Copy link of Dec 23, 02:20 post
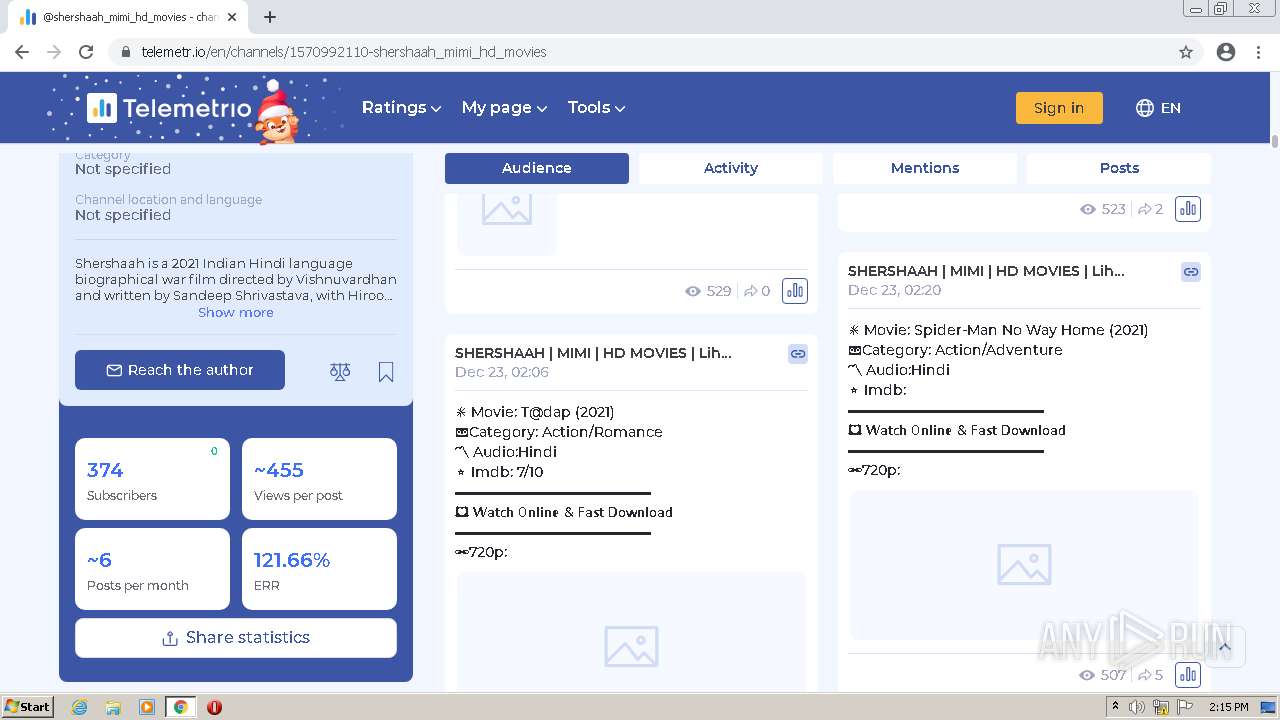The width and height of the screenshot is (1280, 720). coord(1191,271)
